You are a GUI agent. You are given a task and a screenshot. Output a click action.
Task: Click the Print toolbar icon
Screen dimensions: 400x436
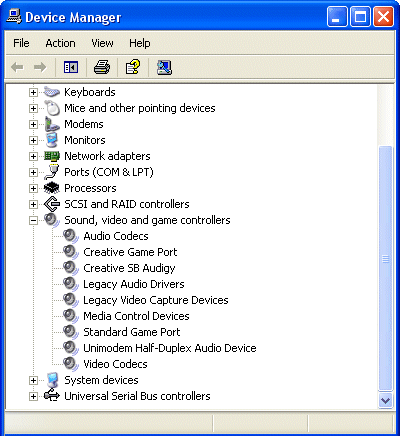click(102, 67)
